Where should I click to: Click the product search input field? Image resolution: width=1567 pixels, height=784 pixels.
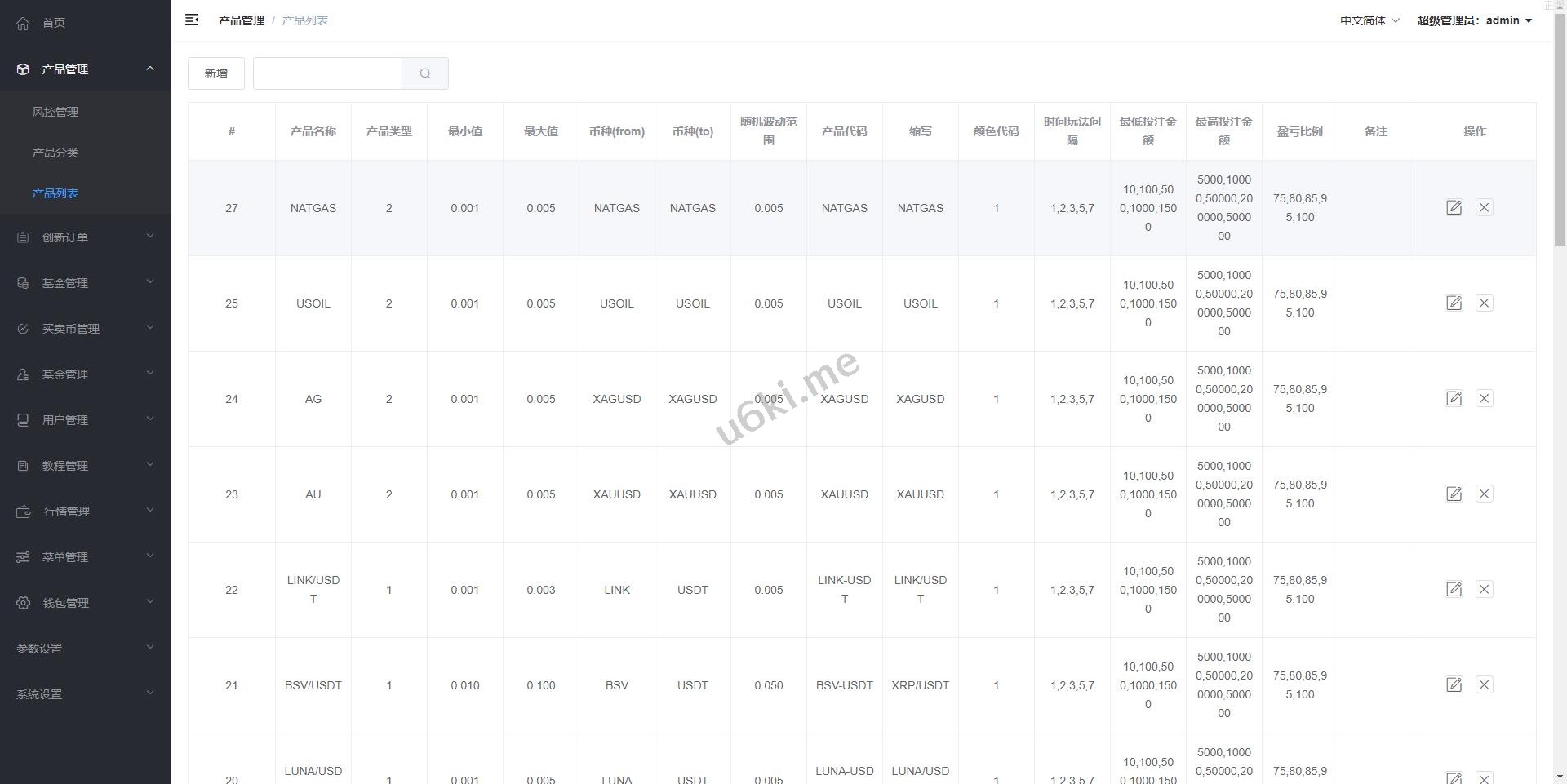tap(327, 73)
